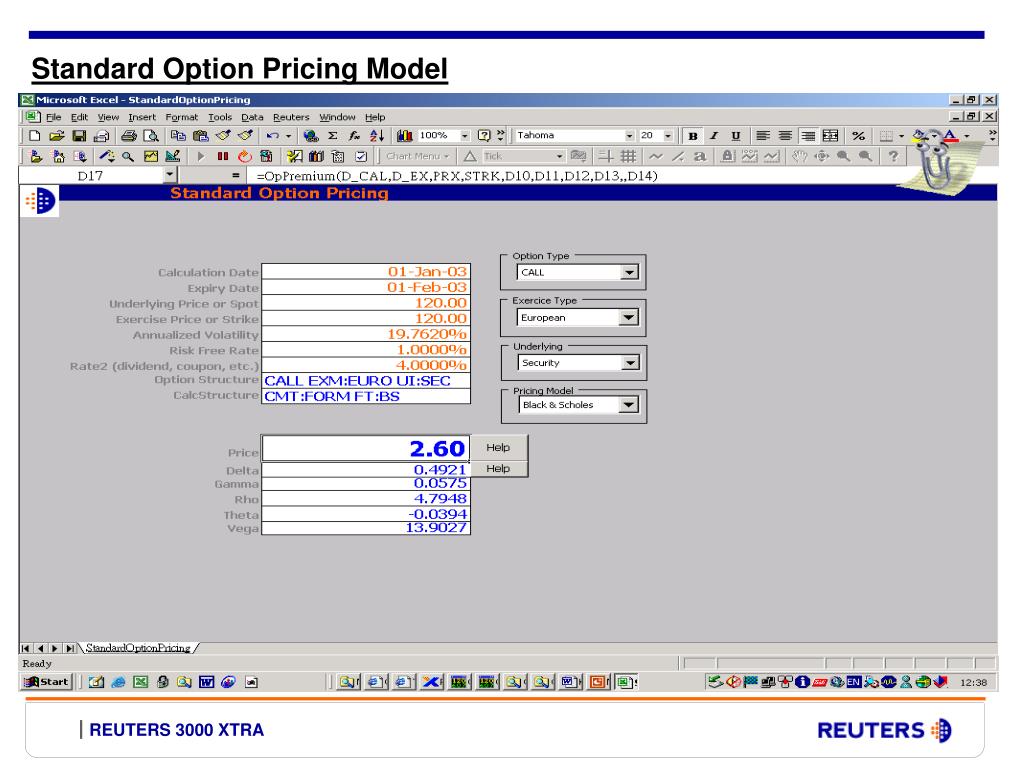The width and height of the screenshot is (1024, 768).
Task: Click the first-sheet tab navigation arrow
Action: [25, 648]
